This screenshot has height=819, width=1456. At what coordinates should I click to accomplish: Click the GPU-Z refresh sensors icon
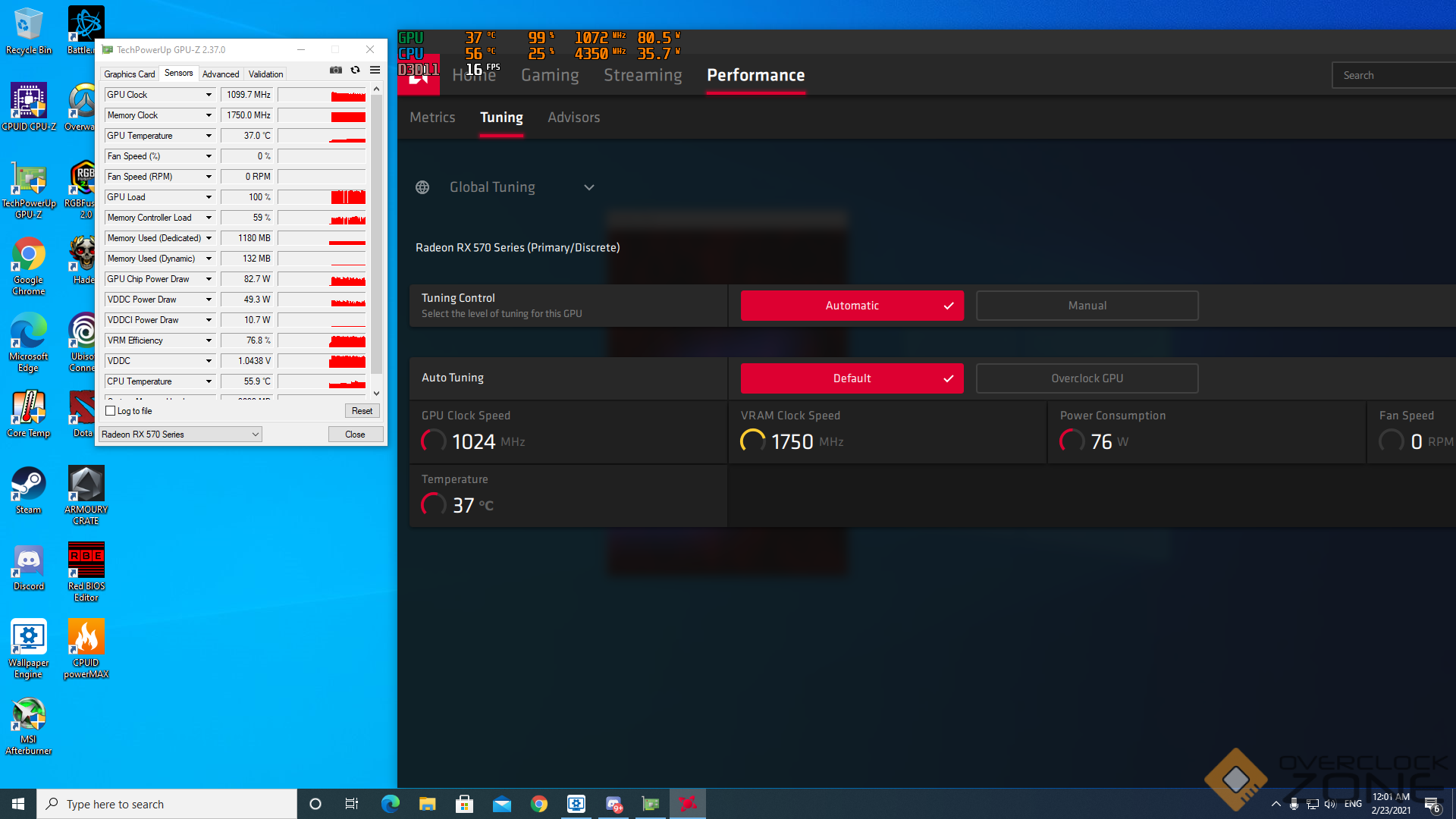[x=355, y=70]
